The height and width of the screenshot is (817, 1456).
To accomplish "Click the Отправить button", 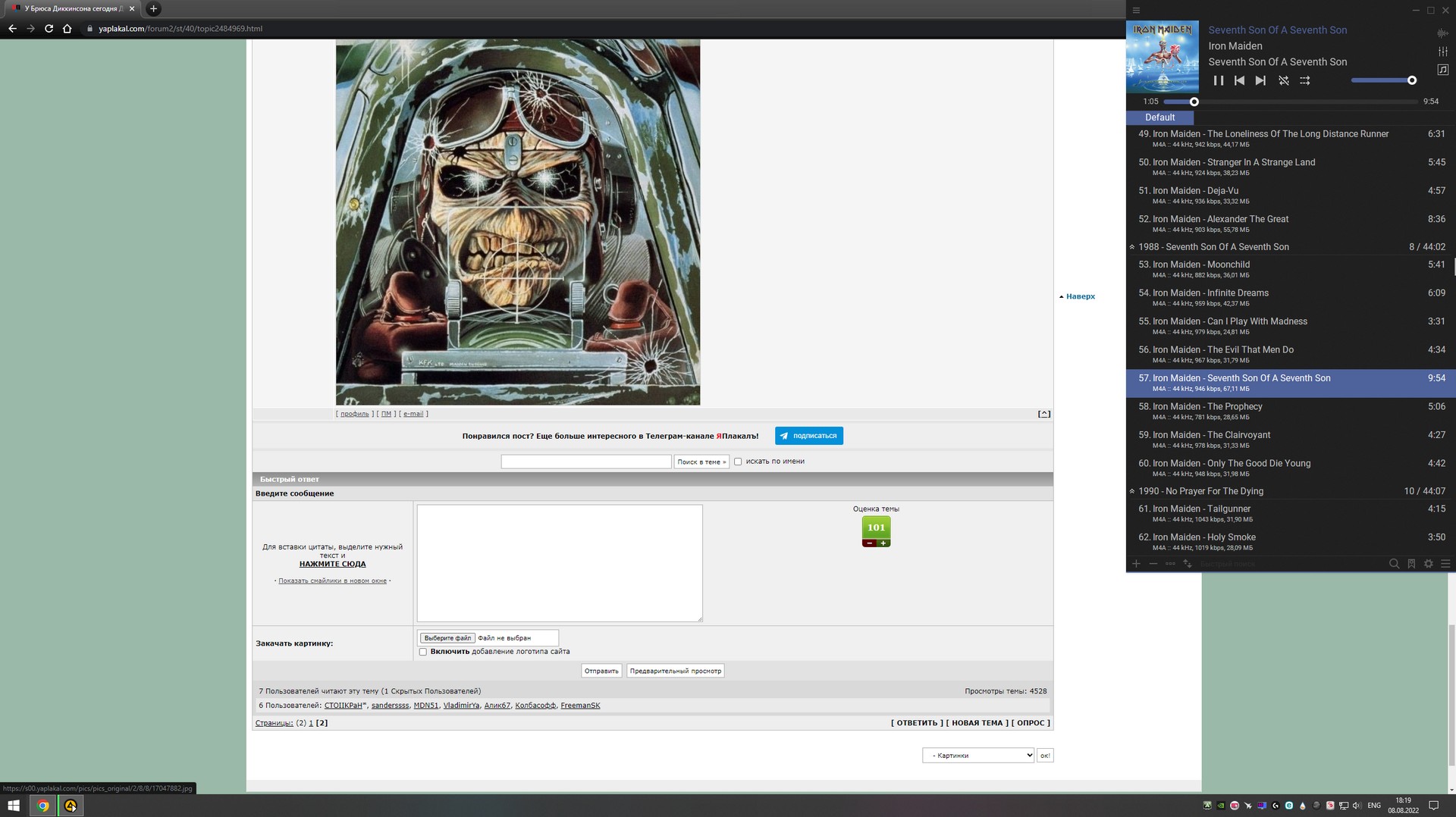I will click(x=601, y=671).
